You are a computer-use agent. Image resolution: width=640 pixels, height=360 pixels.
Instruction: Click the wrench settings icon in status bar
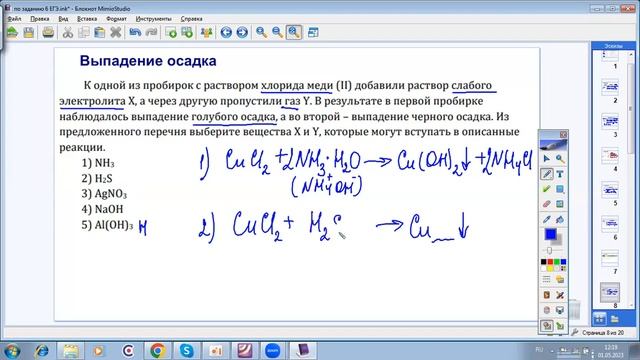[x=575, y=332]
